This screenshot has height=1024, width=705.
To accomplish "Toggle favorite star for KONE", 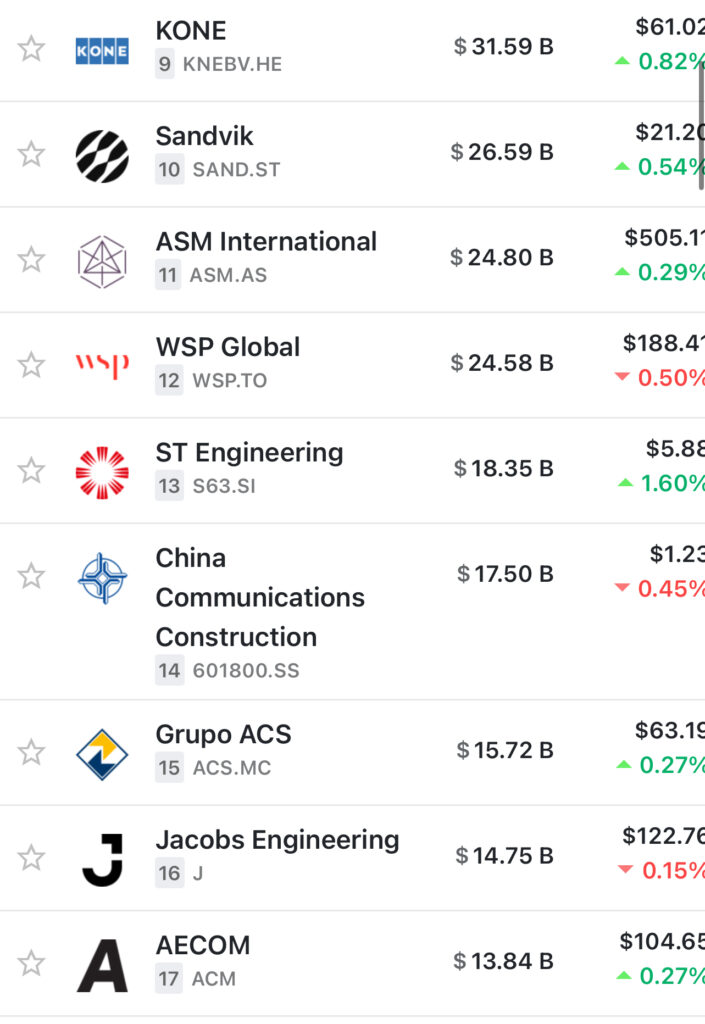I will click(x=31, y=49).
